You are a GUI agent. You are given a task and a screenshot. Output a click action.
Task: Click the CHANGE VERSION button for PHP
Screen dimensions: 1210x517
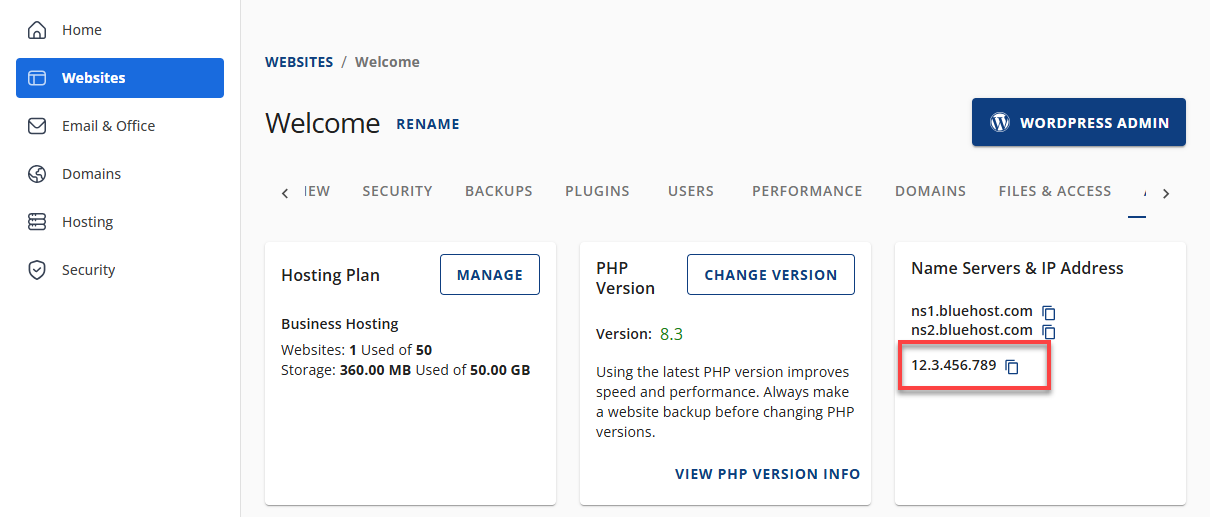point(770,275)
